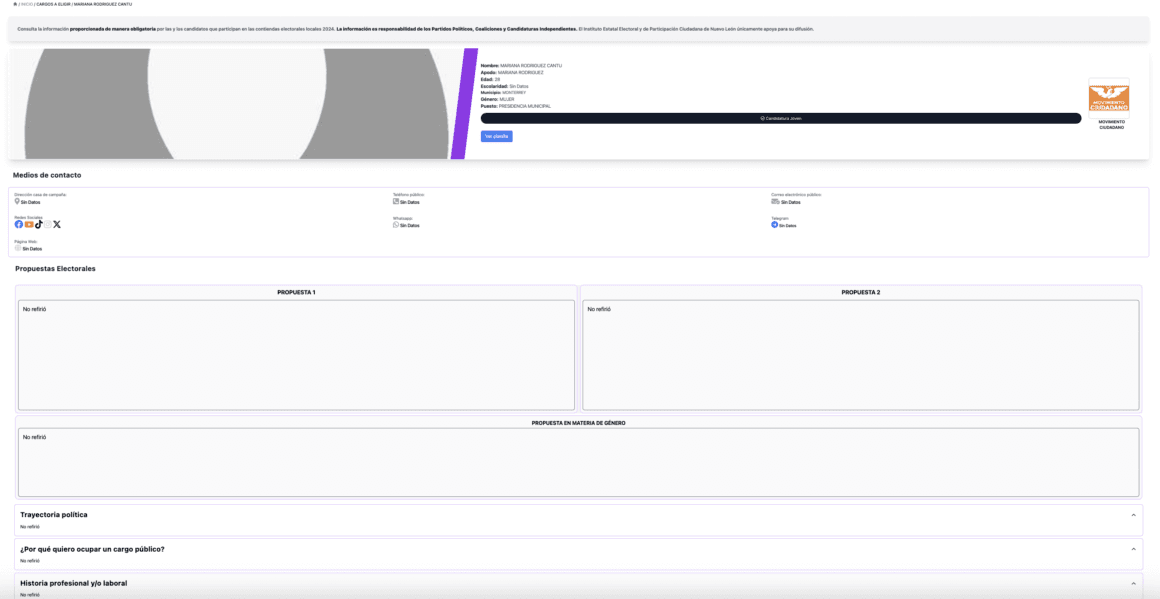Collapse the Trayectoria política section
Viewport: 1160px width, 599px height.
(x=1133, y=515)
